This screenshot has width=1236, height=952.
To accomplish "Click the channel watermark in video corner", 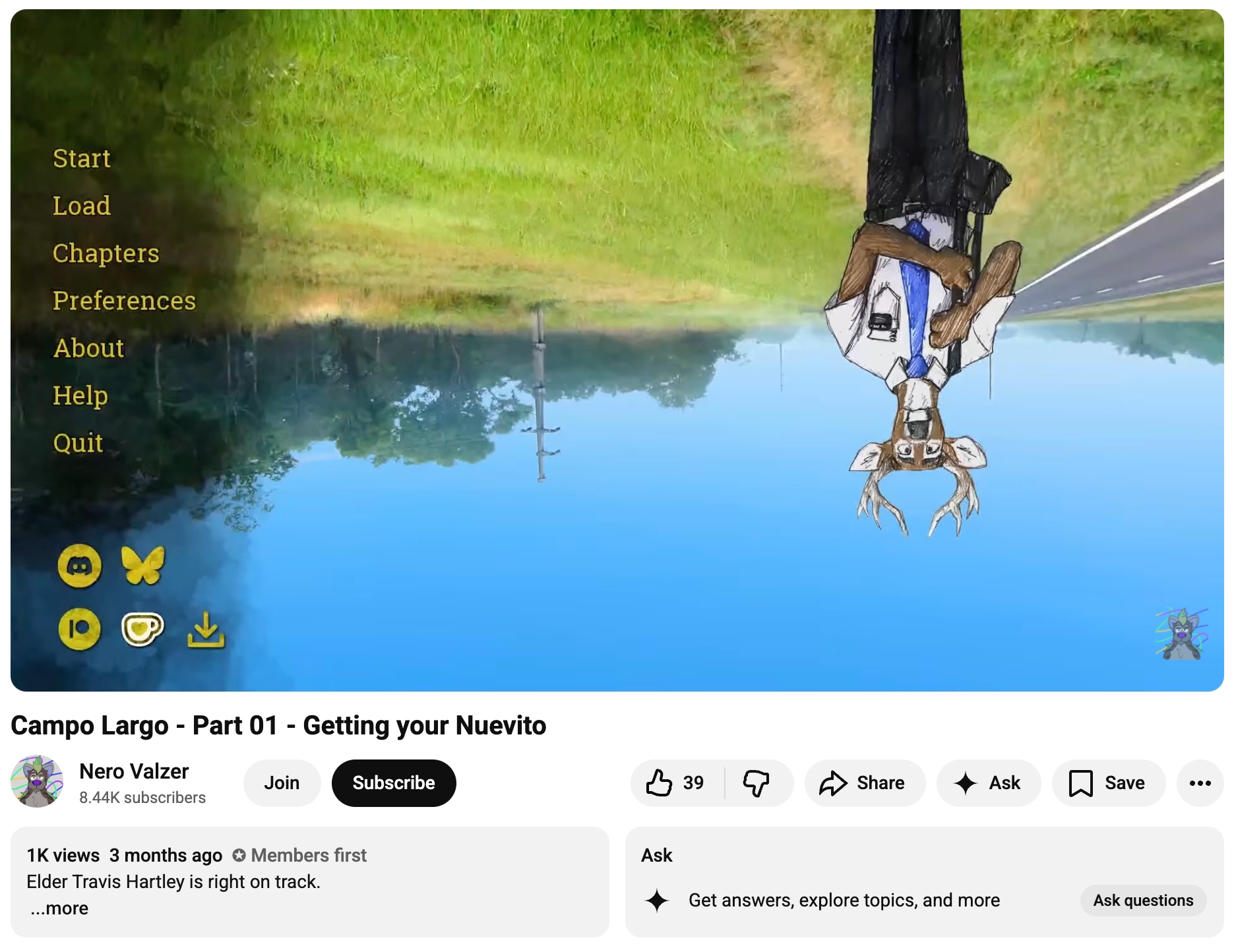I will (x=1181, y=634).
